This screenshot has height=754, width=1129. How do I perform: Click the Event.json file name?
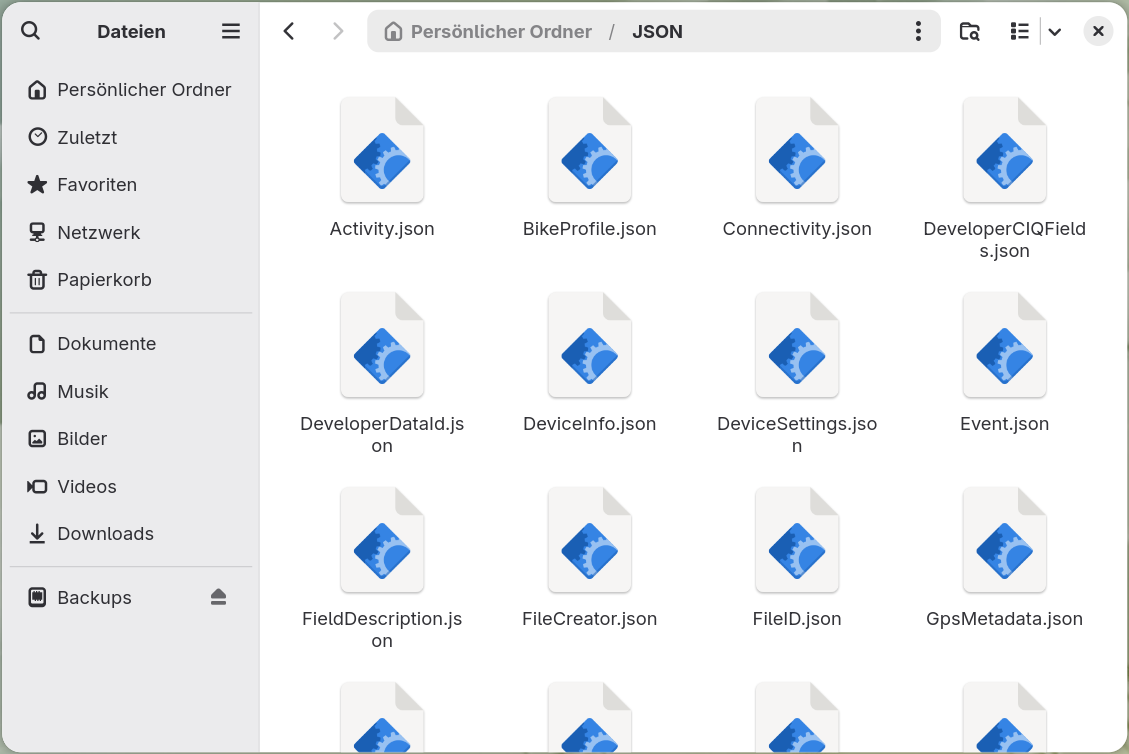[x=1004, y=424]
